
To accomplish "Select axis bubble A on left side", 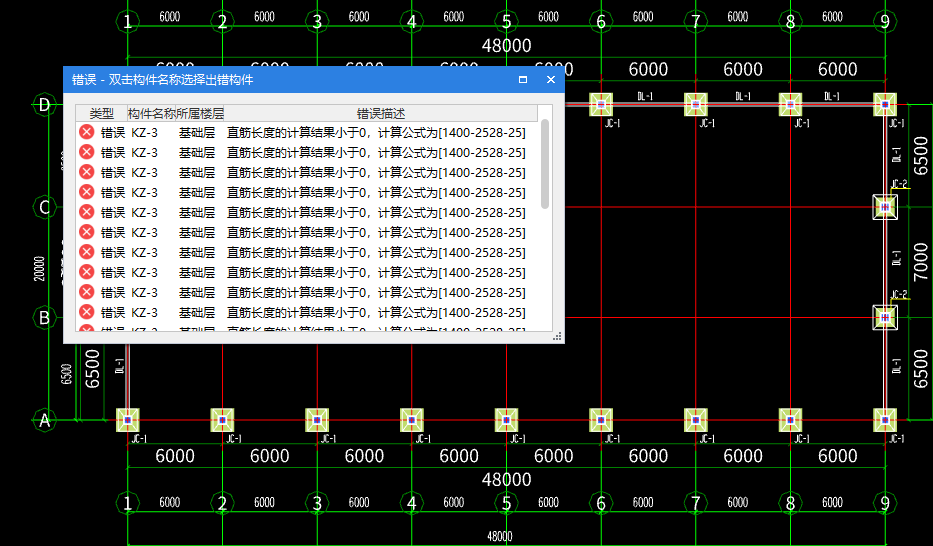I will 44,420.
